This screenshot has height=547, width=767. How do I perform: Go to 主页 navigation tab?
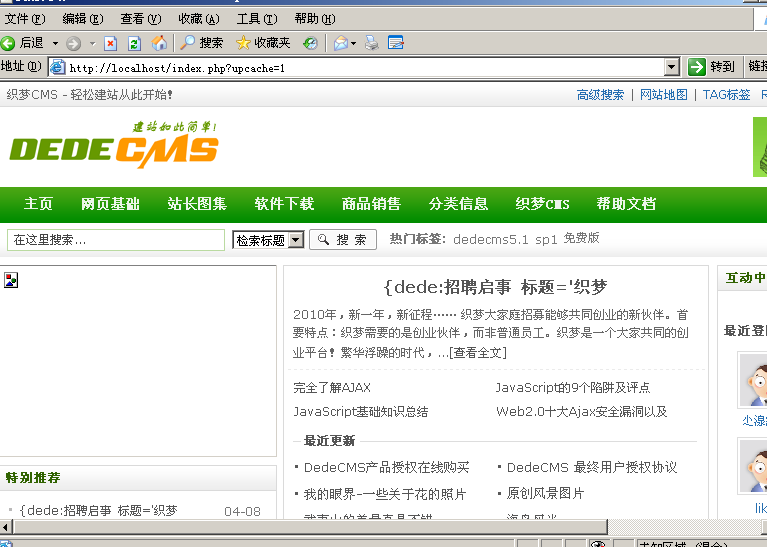tap(38, 204)
